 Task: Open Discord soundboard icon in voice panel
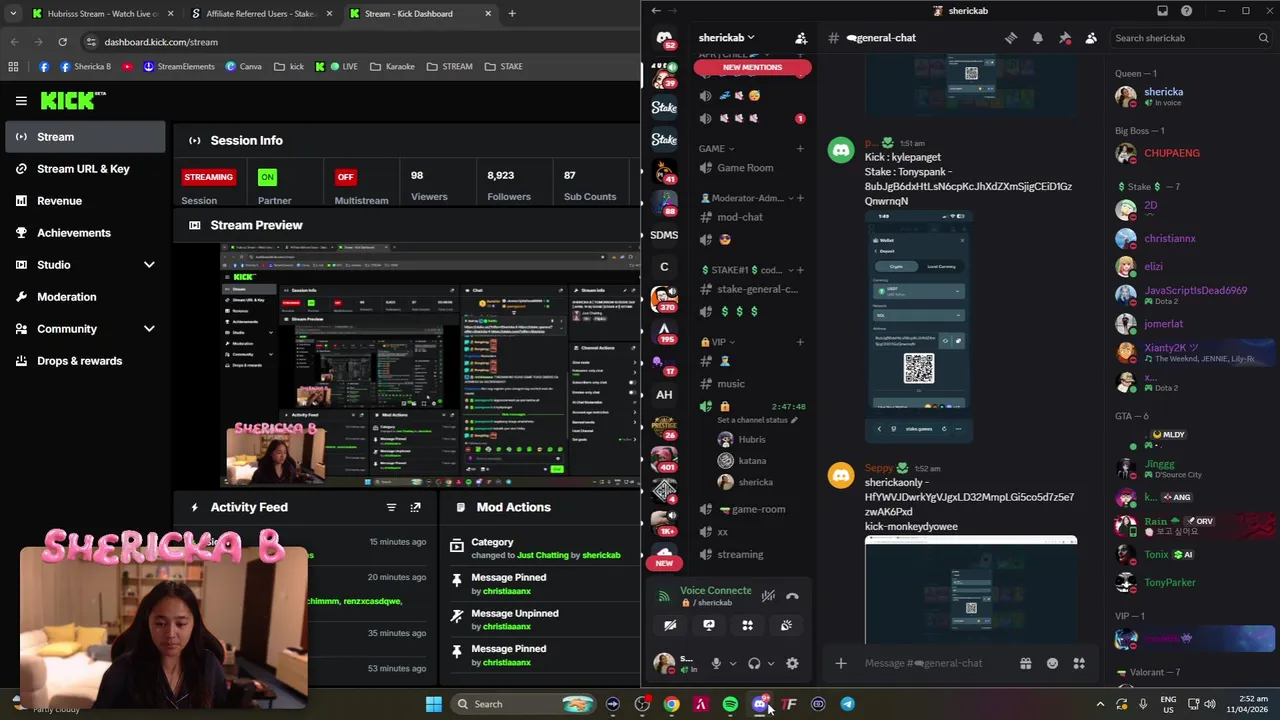(786, 625)
